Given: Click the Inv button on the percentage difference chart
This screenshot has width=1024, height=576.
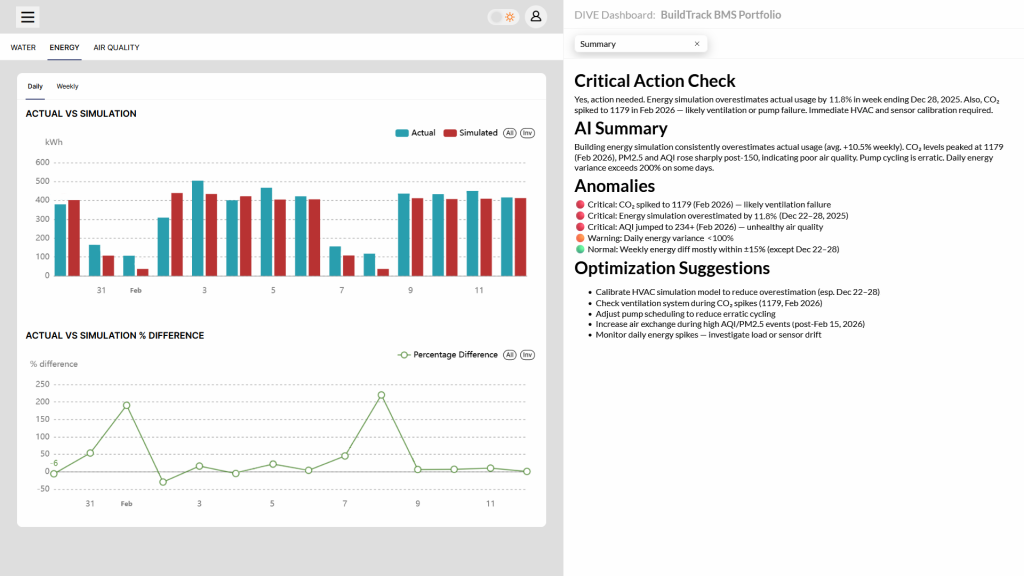Looking at the screenshot, I should pos(527,354).
